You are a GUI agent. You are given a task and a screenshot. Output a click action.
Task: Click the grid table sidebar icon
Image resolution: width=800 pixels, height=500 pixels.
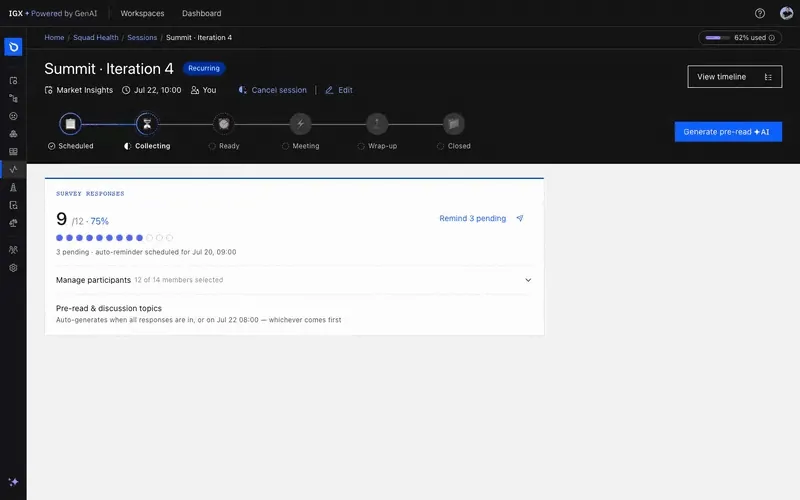point(13,152)
